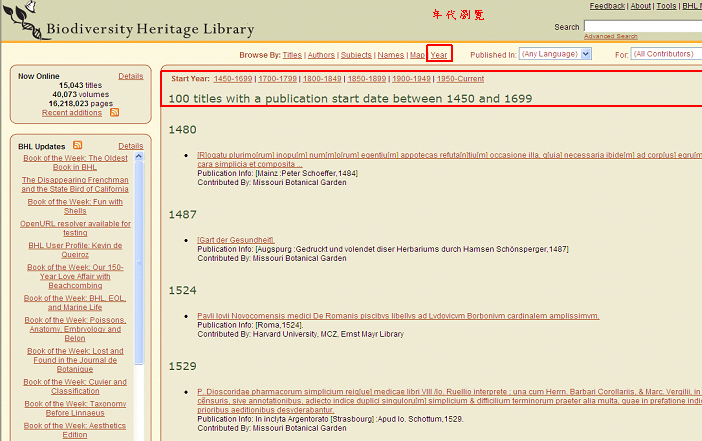Viewport: 702px width, 441px height.
Task: Open 'BHL, EOL, and Marine Life' post
Action: point(75,303)
